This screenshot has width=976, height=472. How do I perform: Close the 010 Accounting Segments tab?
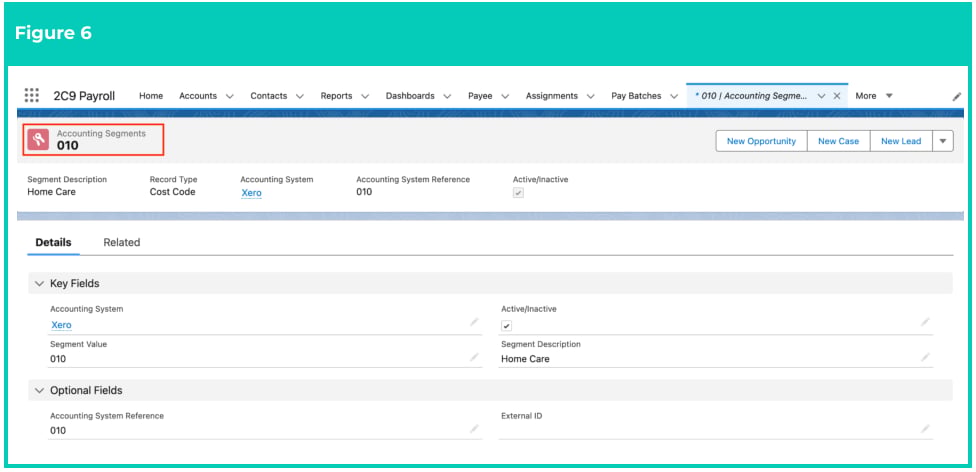click(x=837, y=96)
